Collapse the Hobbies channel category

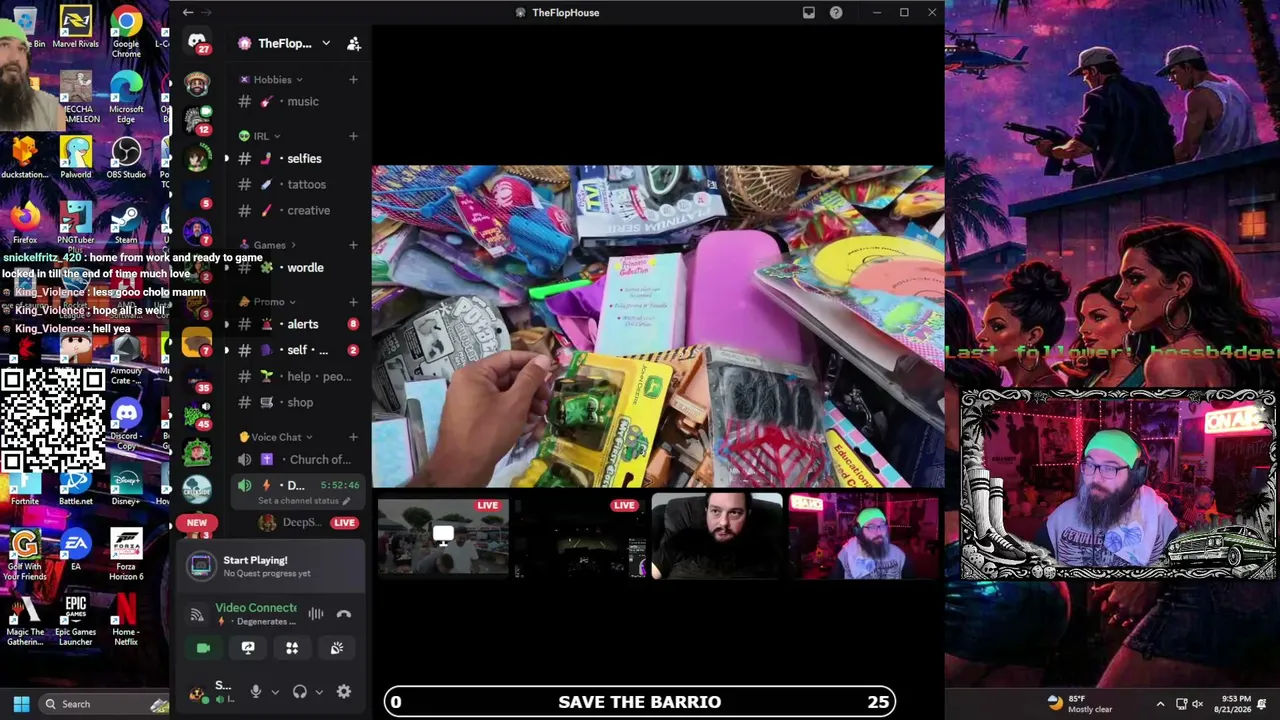click(272, 80)
